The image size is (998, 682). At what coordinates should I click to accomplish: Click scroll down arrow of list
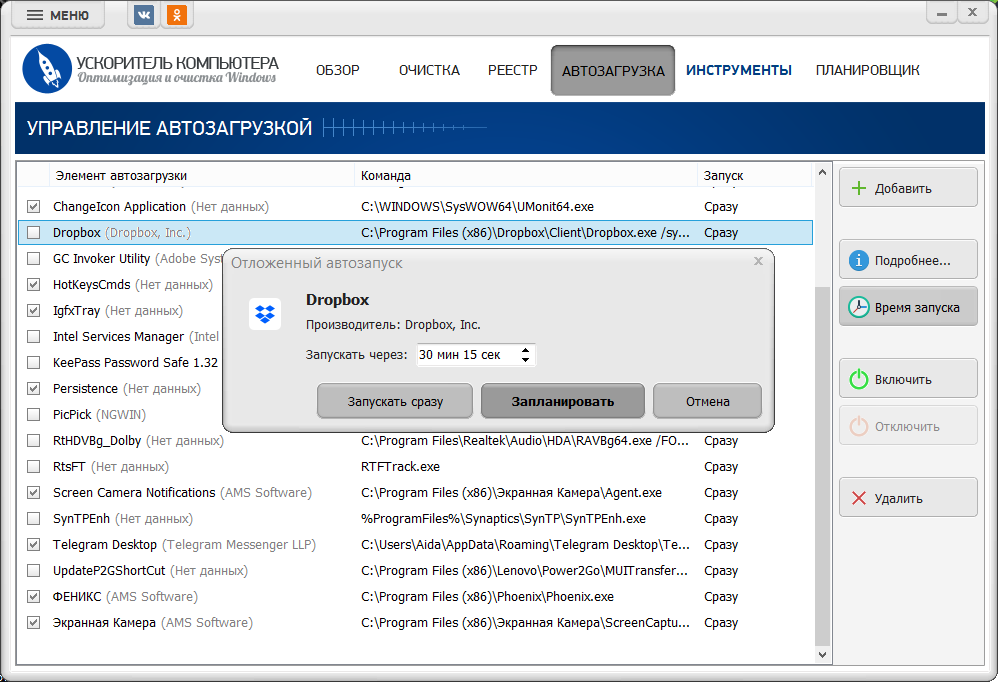(822, 655)
